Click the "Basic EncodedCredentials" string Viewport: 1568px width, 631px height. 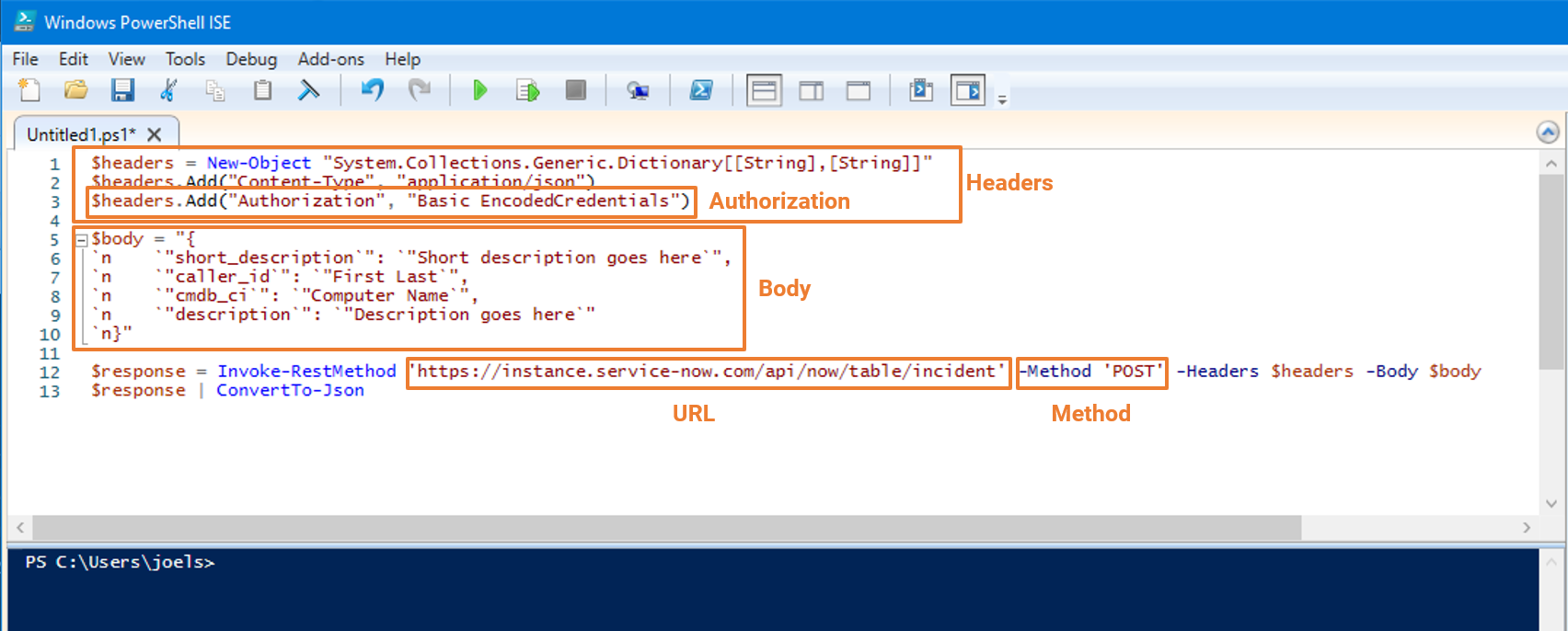543,201
